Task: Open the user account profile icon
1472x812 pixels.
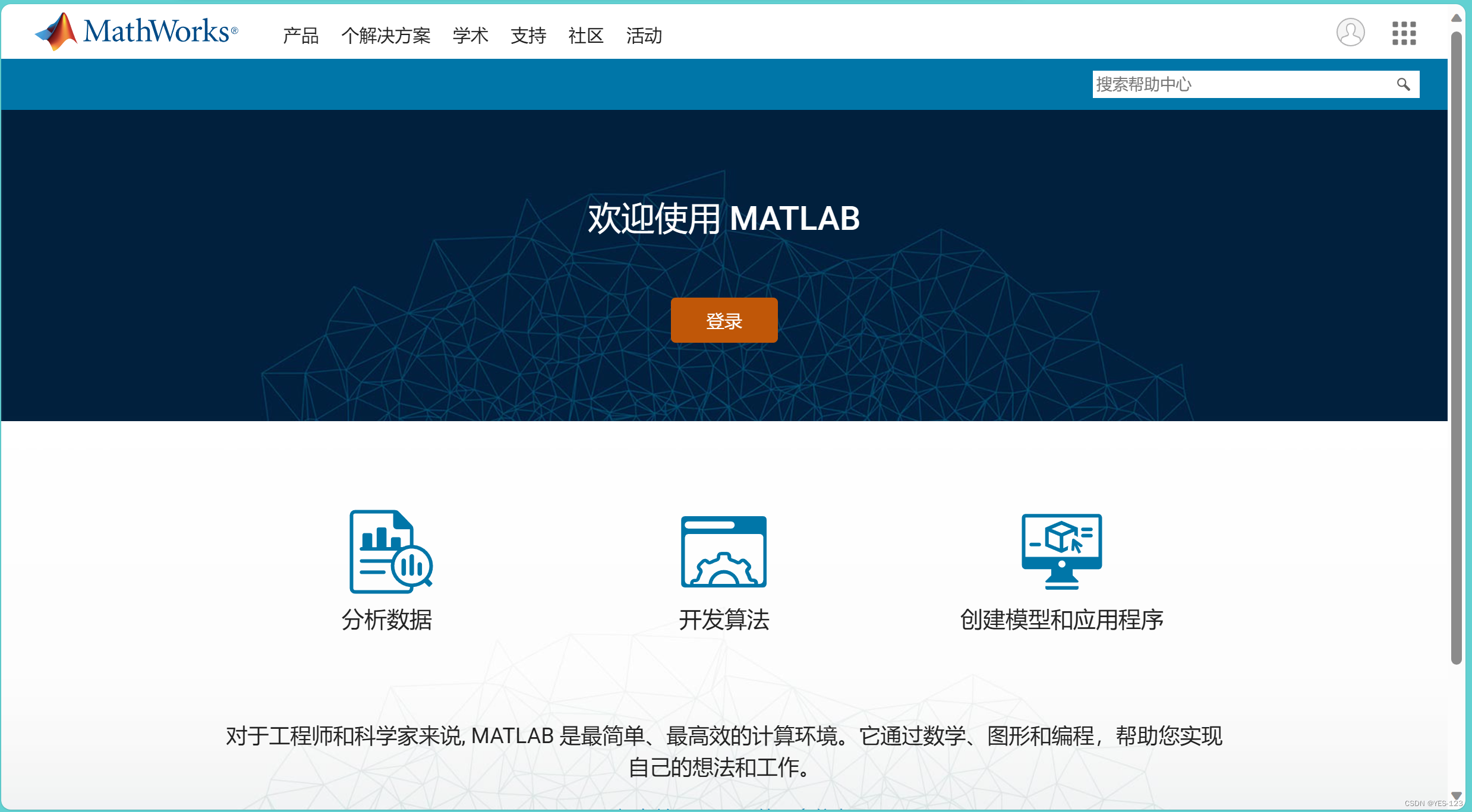Action: click(x=1350, y=32)
